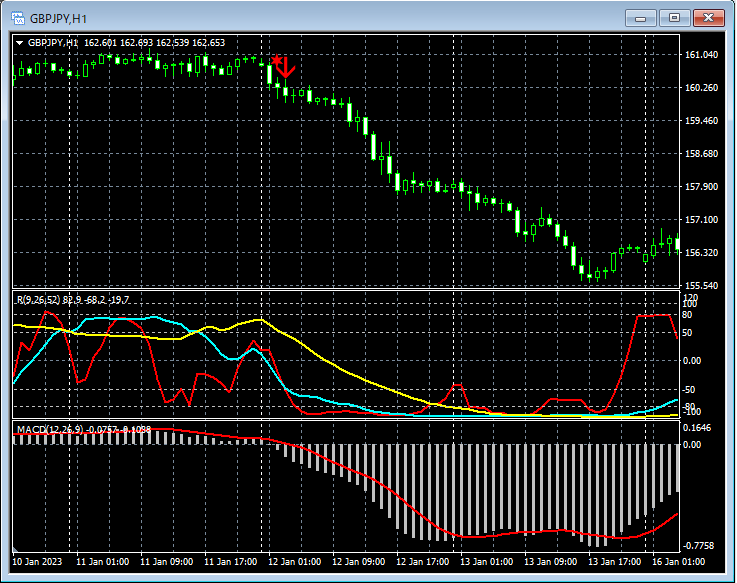Screen dimensions: 737x583
Task: Click the chart window icon in title bar
Action: pos(16,18)
